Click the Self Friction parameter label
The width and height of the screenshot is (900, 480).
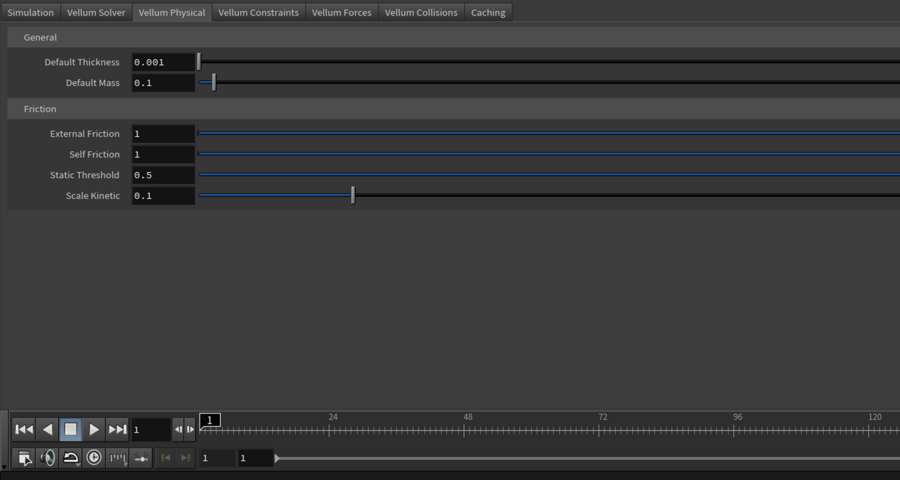coord(95,154)
